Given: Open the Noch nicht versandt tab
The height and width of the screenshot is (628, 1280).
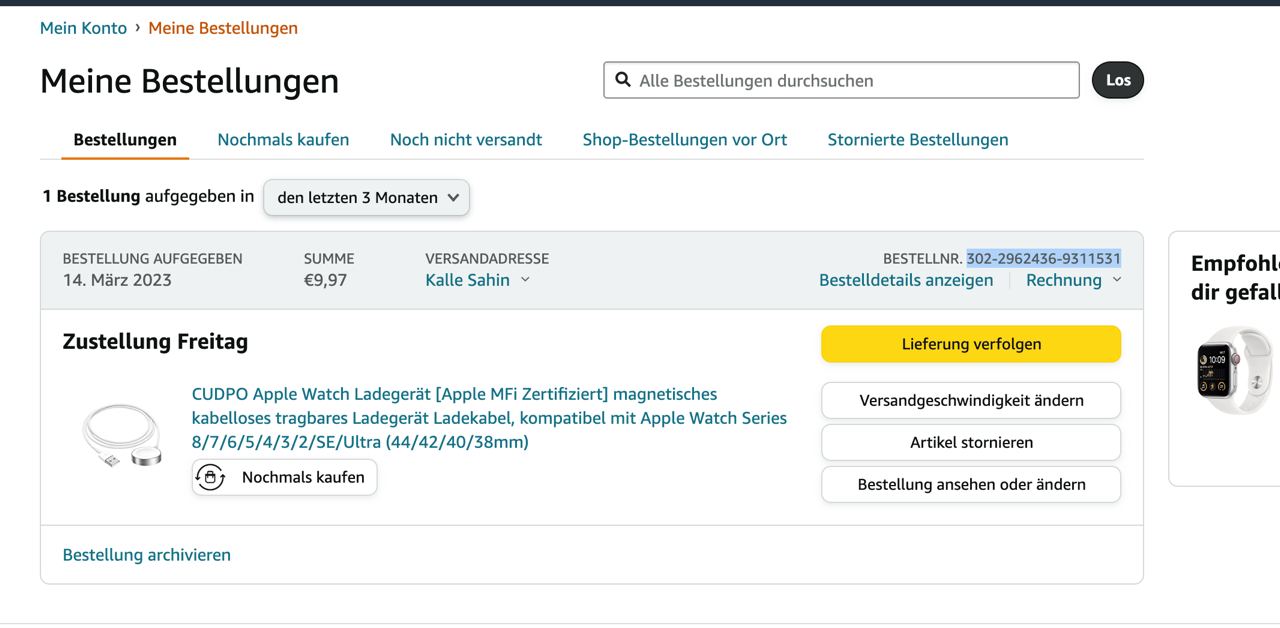Looking at the screenshot, I should click(466, 140).
